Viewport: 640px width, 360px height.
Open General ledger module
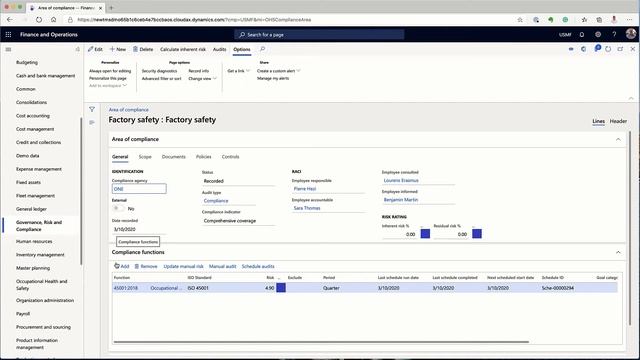click(31, 209)
